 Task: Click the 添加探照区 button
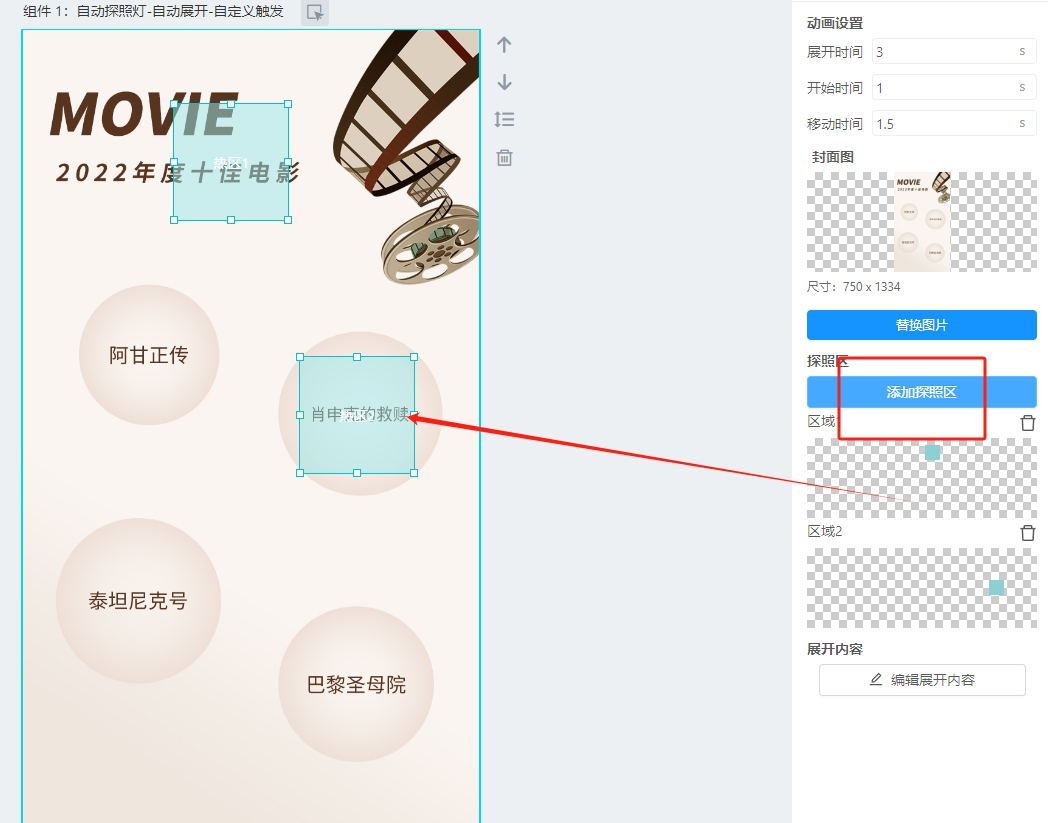[x=921, y=392]
